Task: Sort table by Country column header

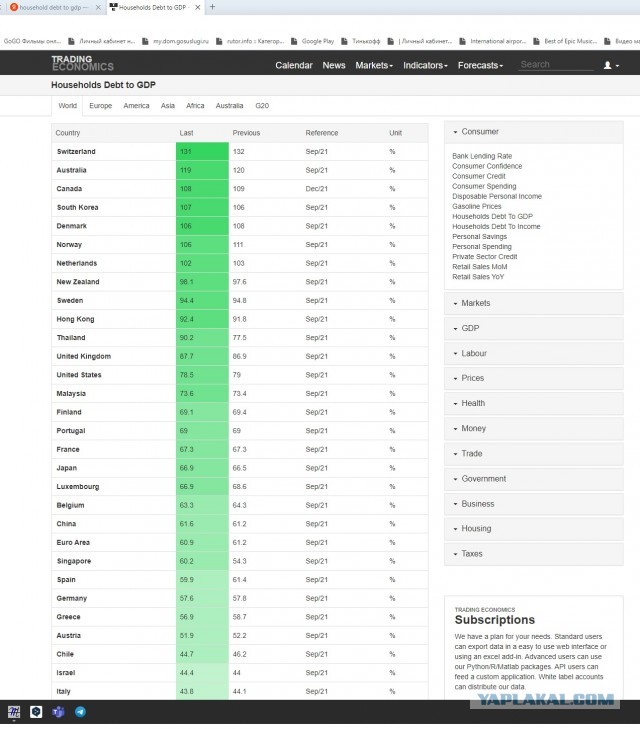Action: [68, 133]
